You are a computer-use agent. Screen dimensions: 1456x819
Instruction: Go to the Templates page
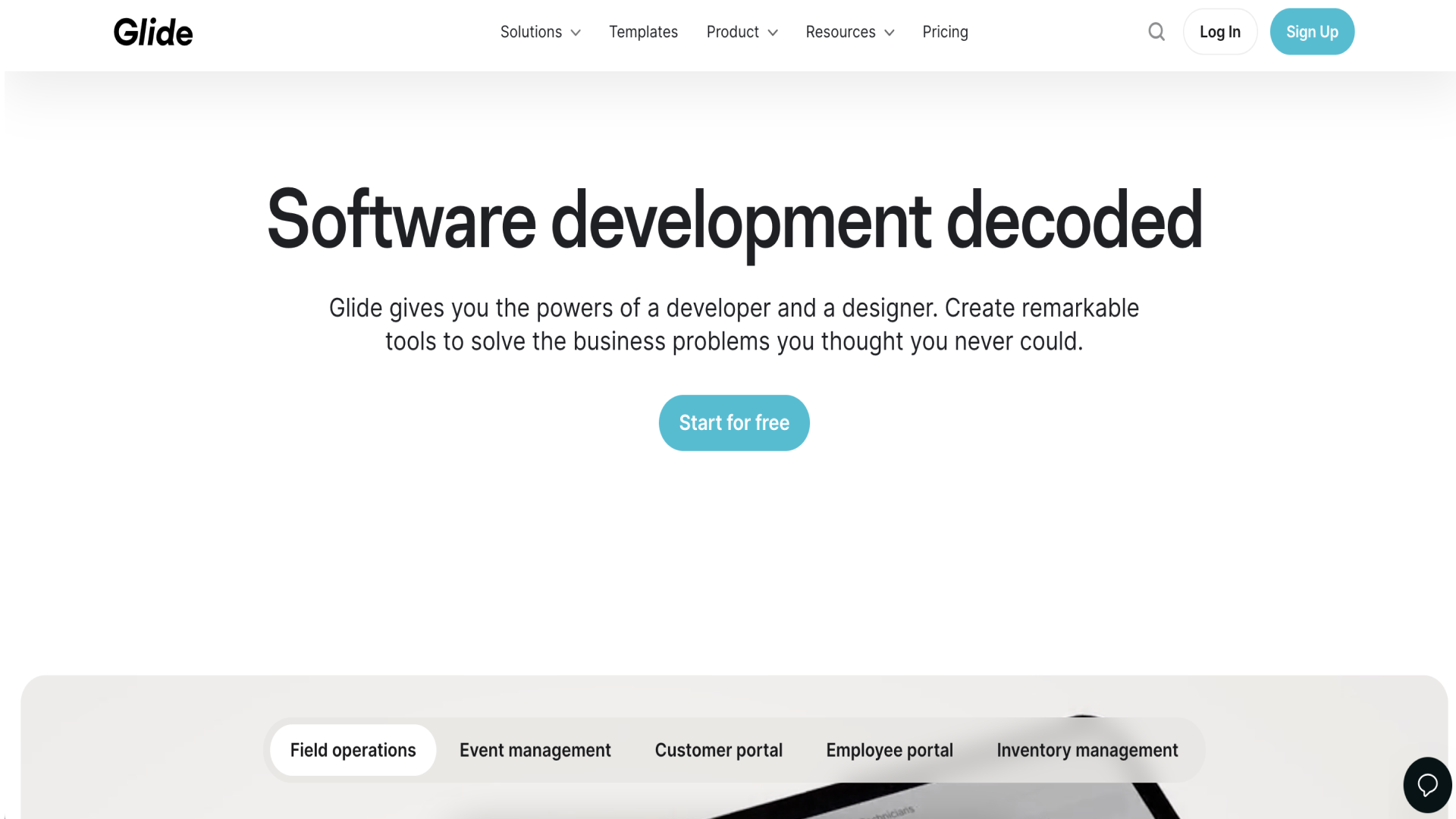tap(643, 32)
